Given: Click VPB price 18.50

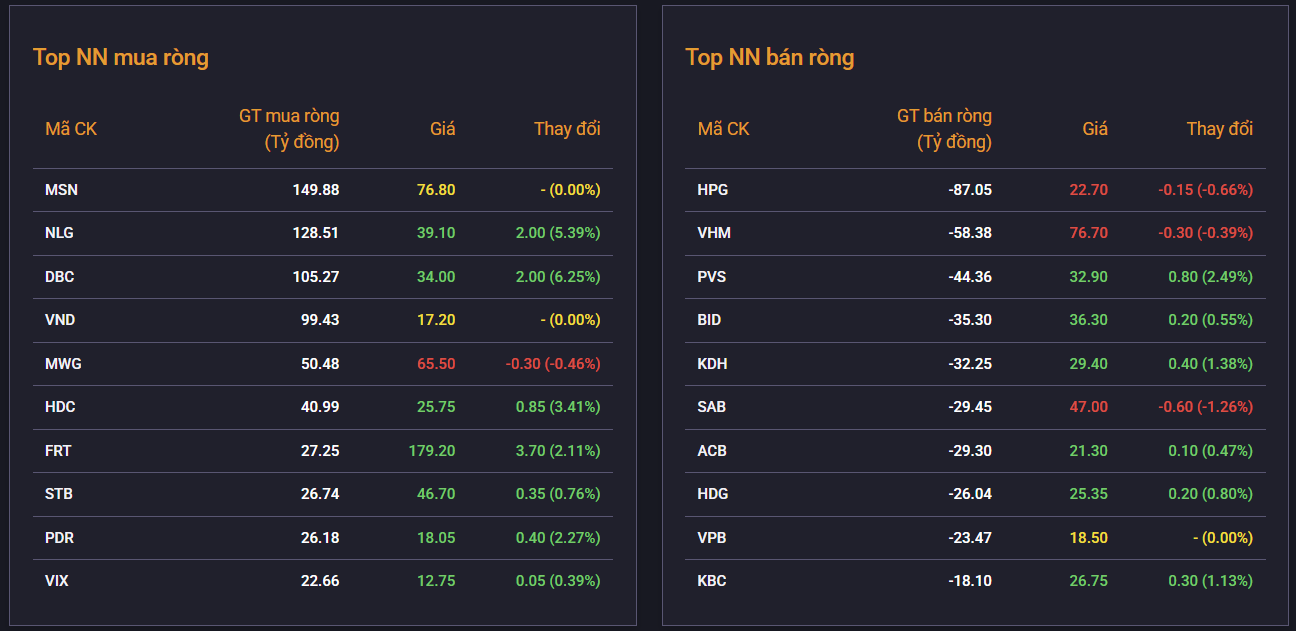Looking at the screenshot, I should click(1088, 538).
